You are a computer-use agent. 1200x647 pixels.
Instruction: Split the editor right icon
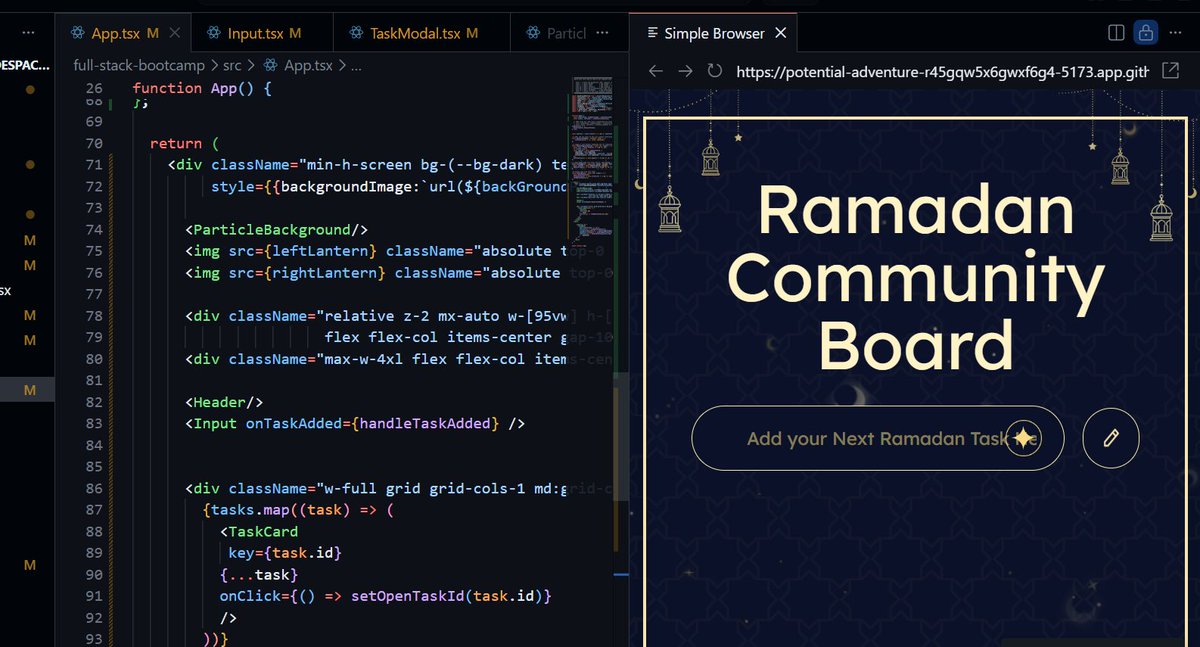[x=1117, y=33]
